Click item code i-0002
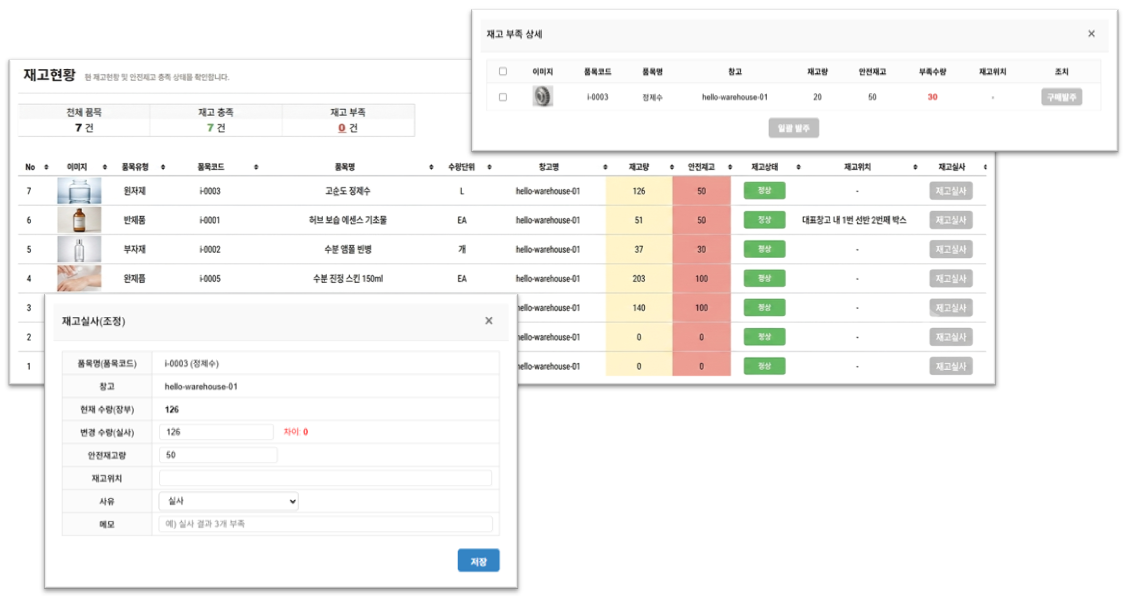The height and width of the screenshot is (600, 1125). click(x=210, y=249)
